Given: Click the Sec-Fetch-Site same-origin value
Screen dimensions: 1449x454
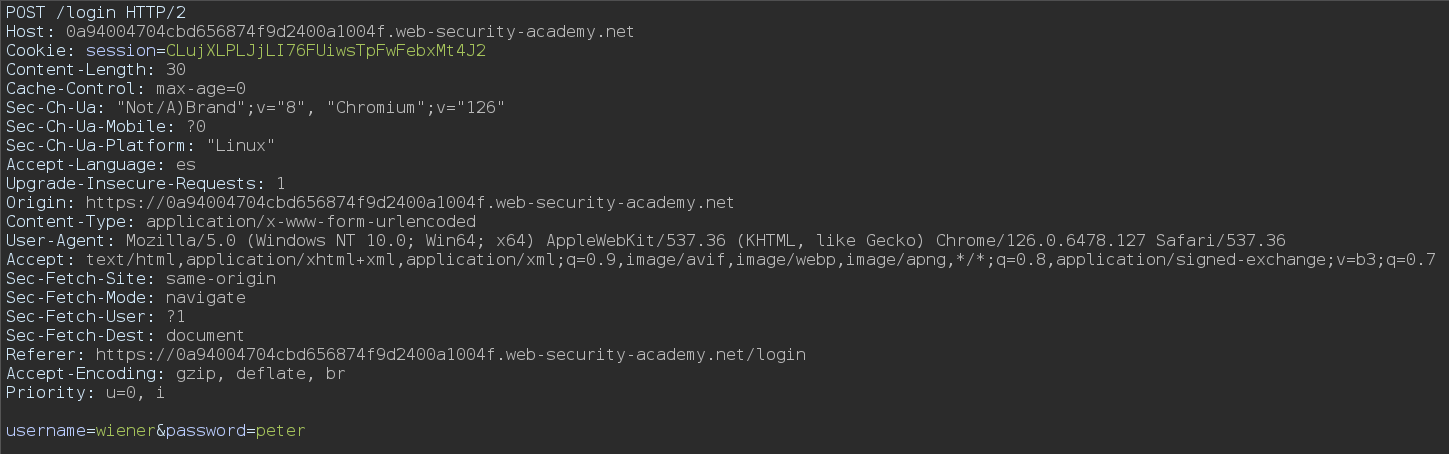Looking at the screenshot, I should pos(221,278).
